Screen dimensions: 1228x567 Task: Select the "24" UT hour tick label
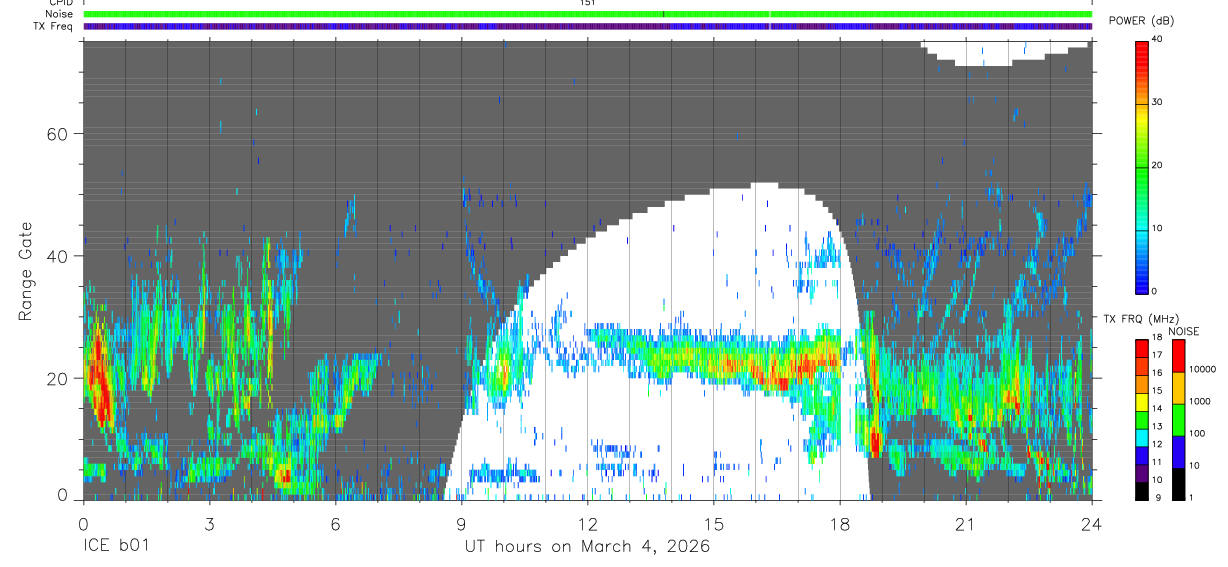pyautogui.click(x=1092, y=524)
